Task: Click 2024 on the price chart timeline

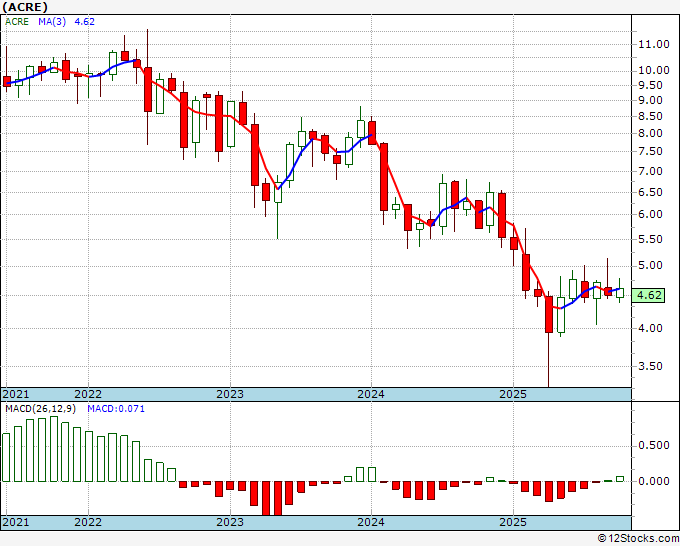Action: [x=371, y=394]
